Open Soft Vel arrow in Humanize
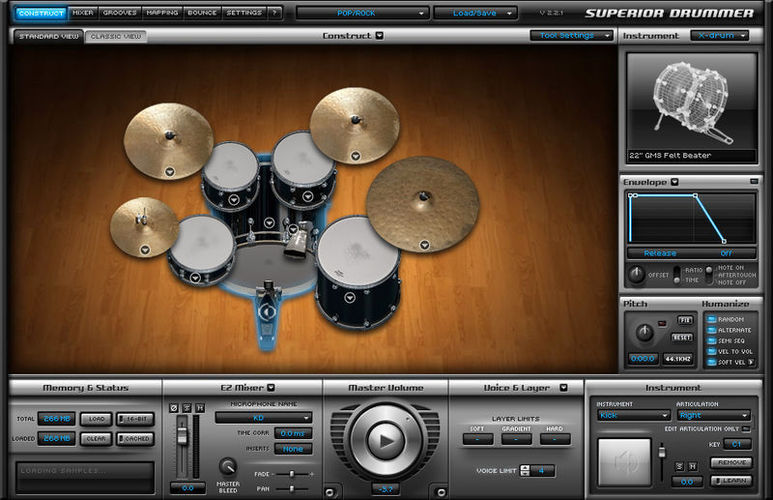Screen dimensions: 773x500 [751, 362]
